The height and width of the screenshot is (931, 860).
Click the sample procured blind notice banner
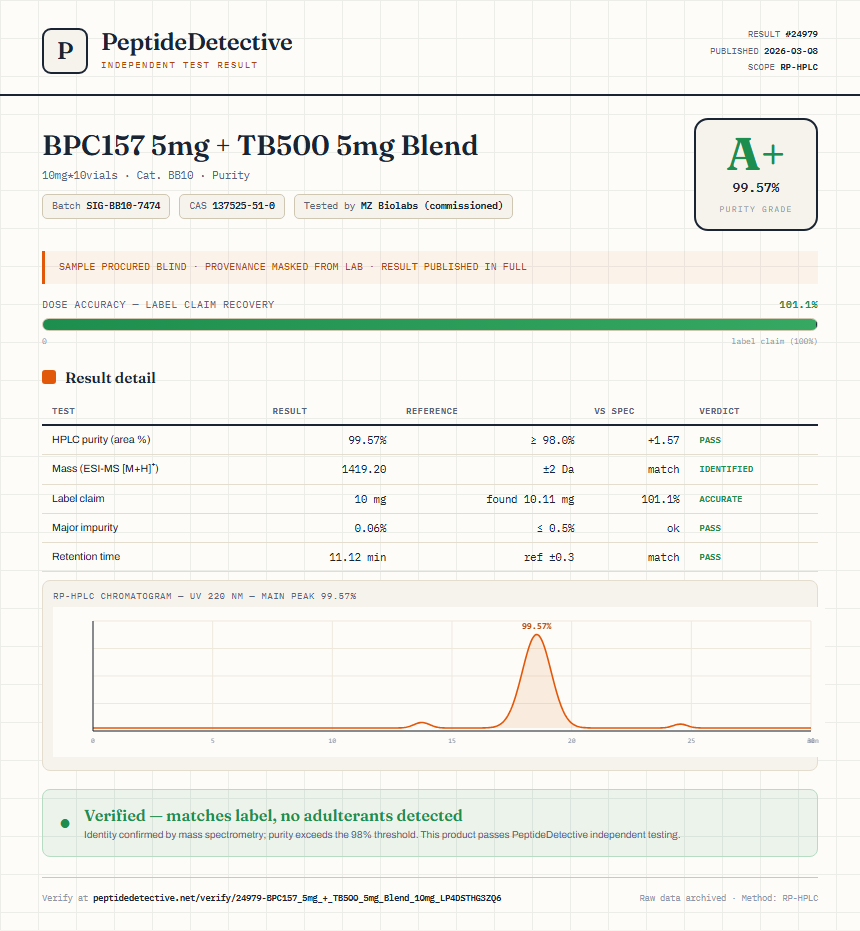[430, 267]
